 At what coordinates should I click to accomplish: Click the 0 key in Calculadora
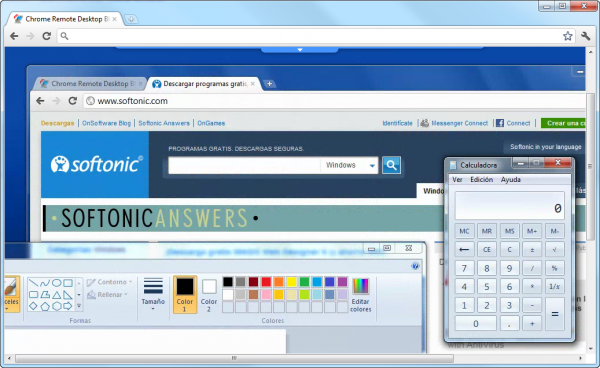(476, 324)
